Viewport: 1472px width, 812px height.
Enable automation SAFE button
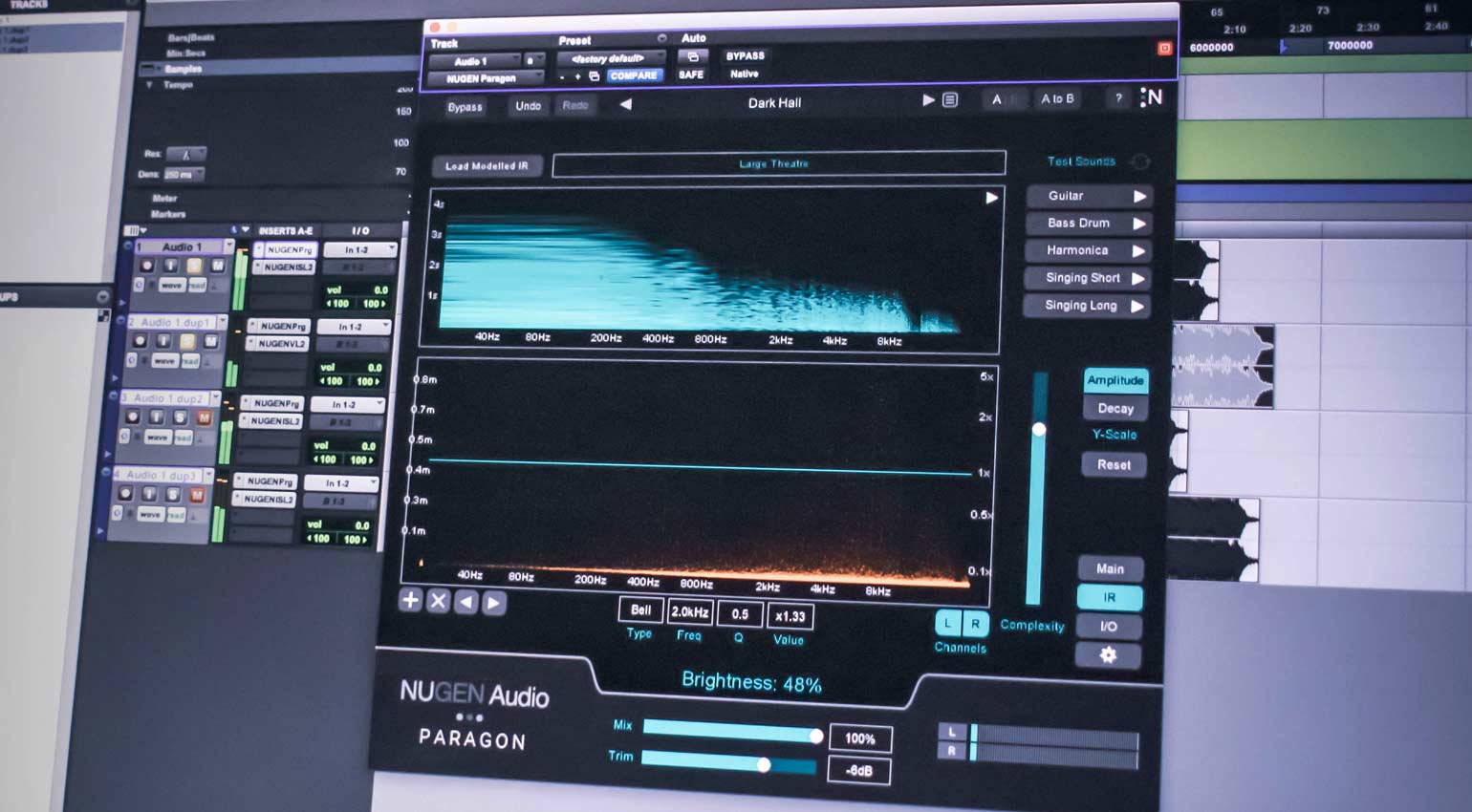(x=691, y=75)
